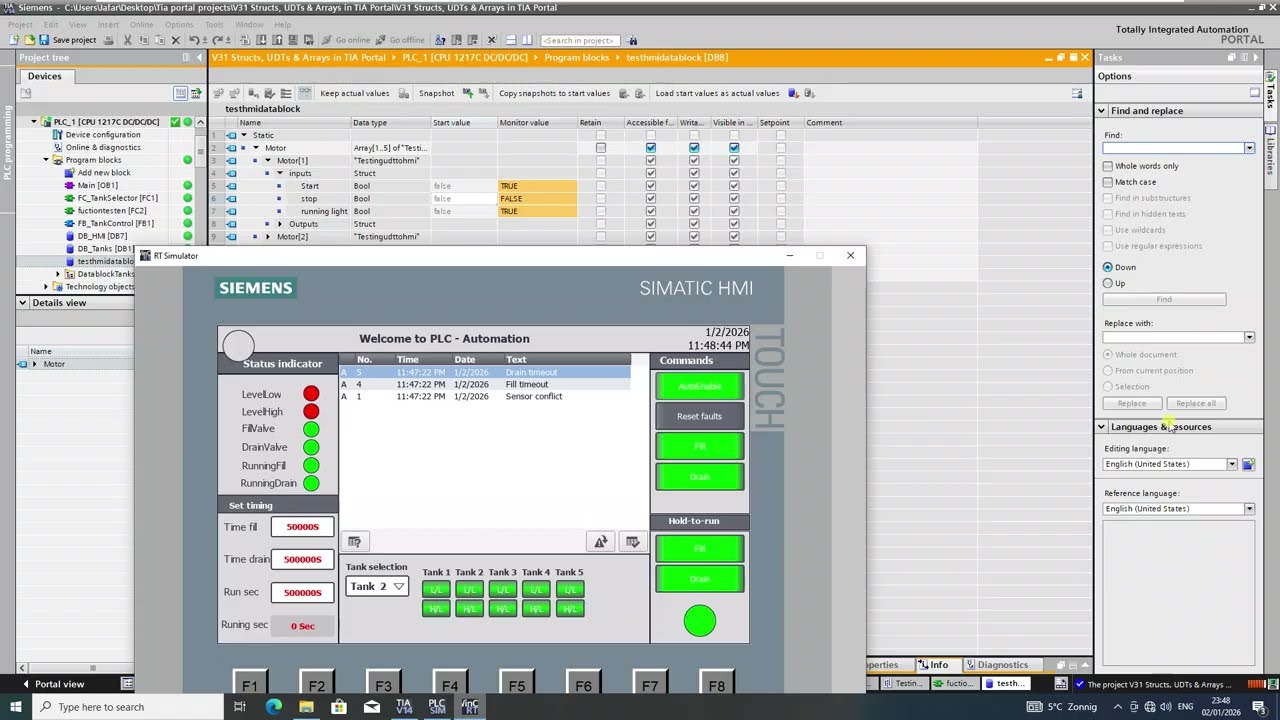Click the Go online toolbar button
This screenshot has width=1280, height=720.
(346, 40)
